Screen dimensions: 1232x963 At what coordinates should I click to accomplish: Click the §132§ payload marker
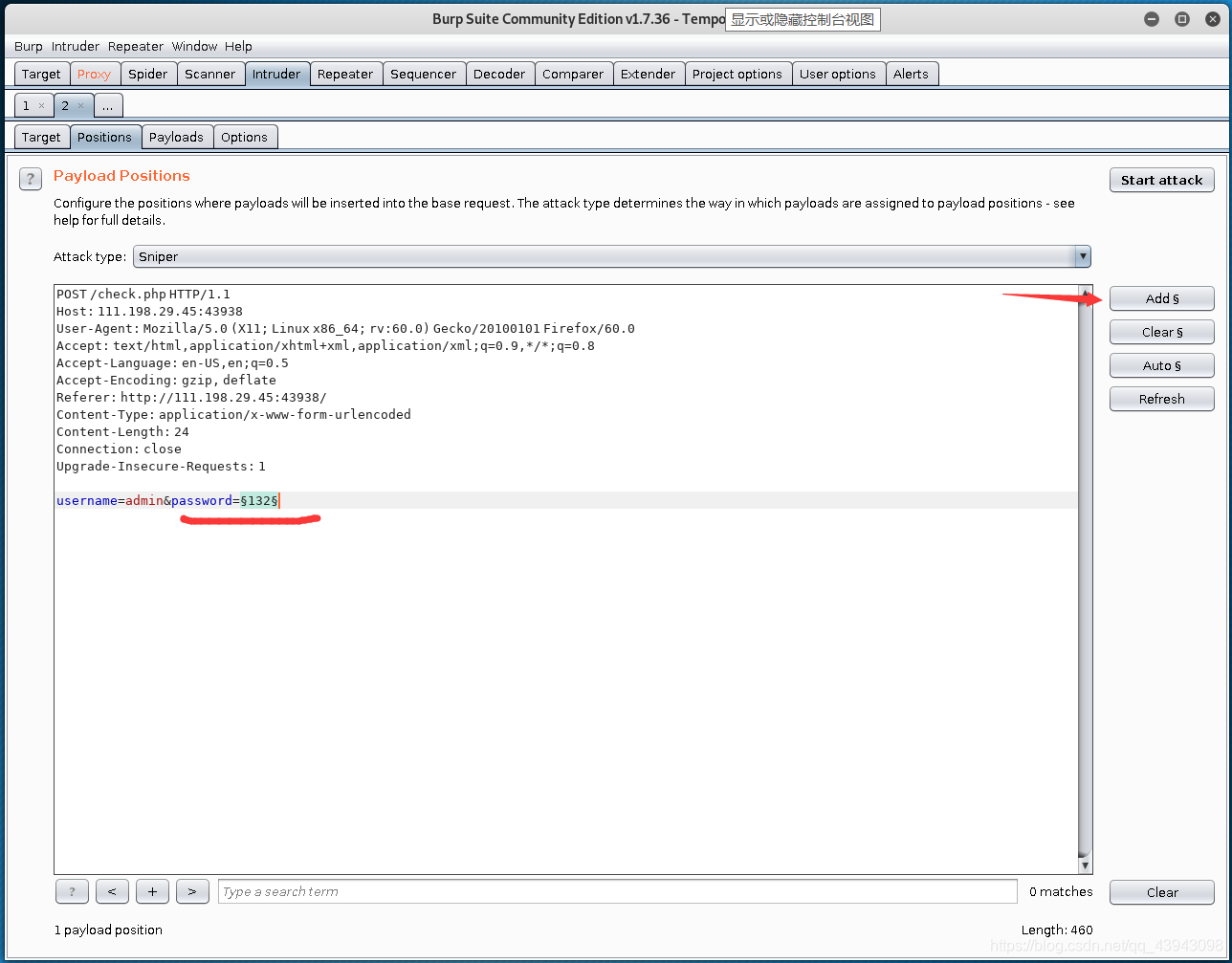259,500
